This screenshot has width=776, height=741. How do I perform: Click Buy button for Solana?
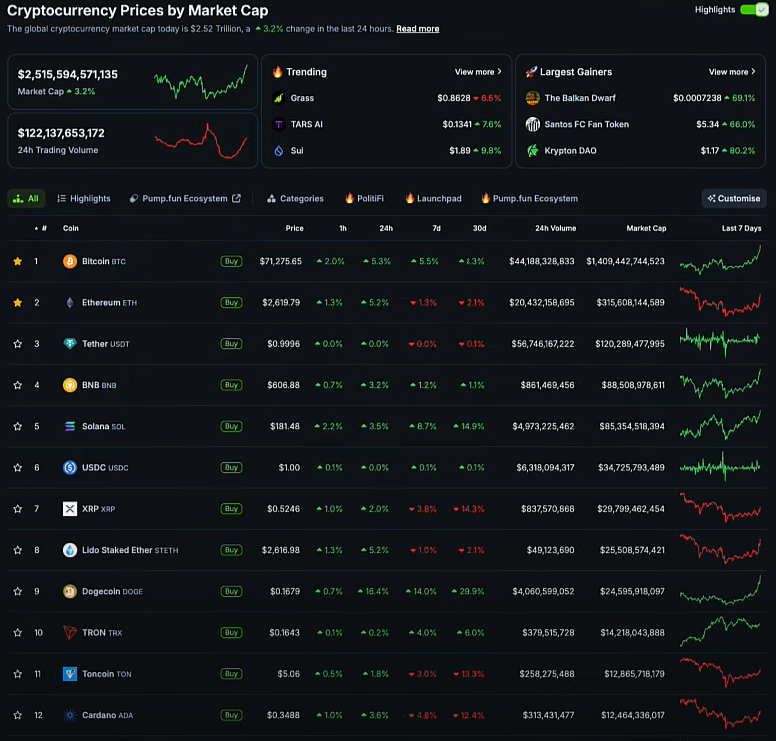click(x=231, y=426)
